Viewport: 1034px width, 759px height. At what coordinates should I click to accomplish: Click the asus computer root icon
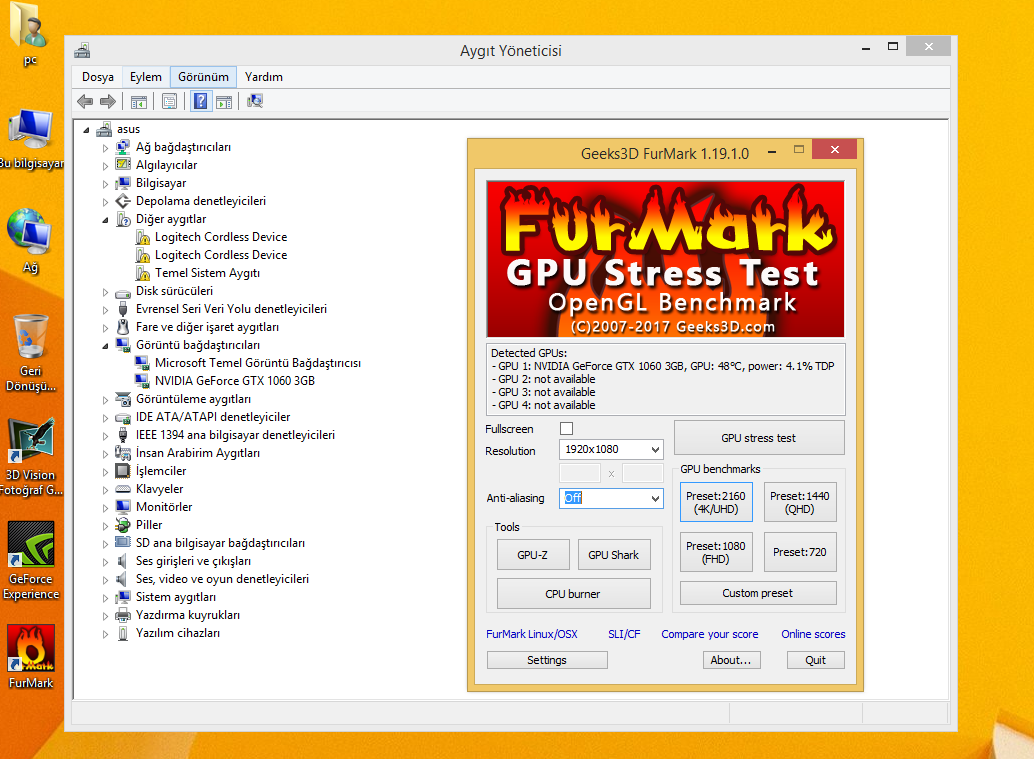(104, 129)
